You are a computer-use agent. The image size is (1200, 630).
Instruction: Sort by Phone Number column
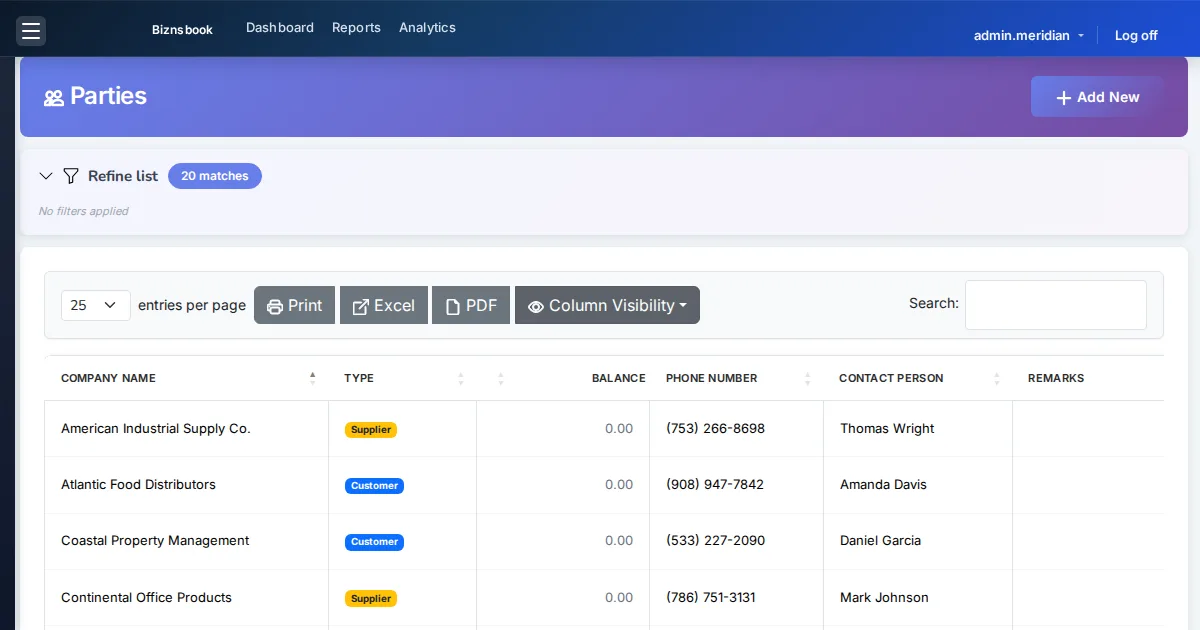[737, 378]
